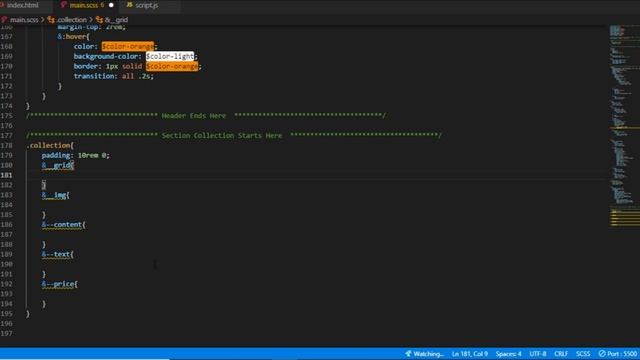Viewport: 640px width, 360px height.
Task: Select SCSS language mode
Action: tap(583, 354)
